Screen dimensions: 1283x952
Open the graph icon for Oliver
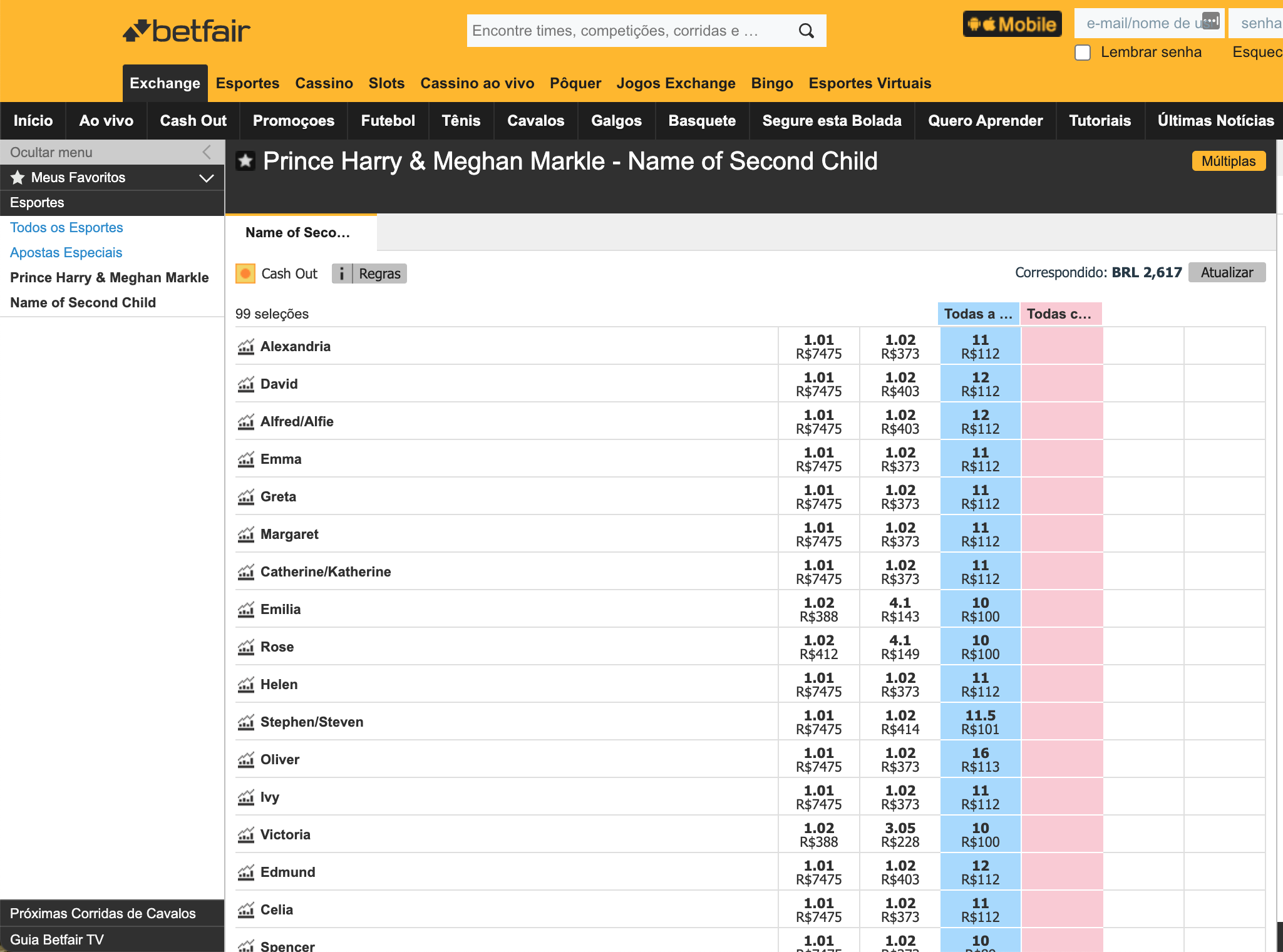coord(246,759)
